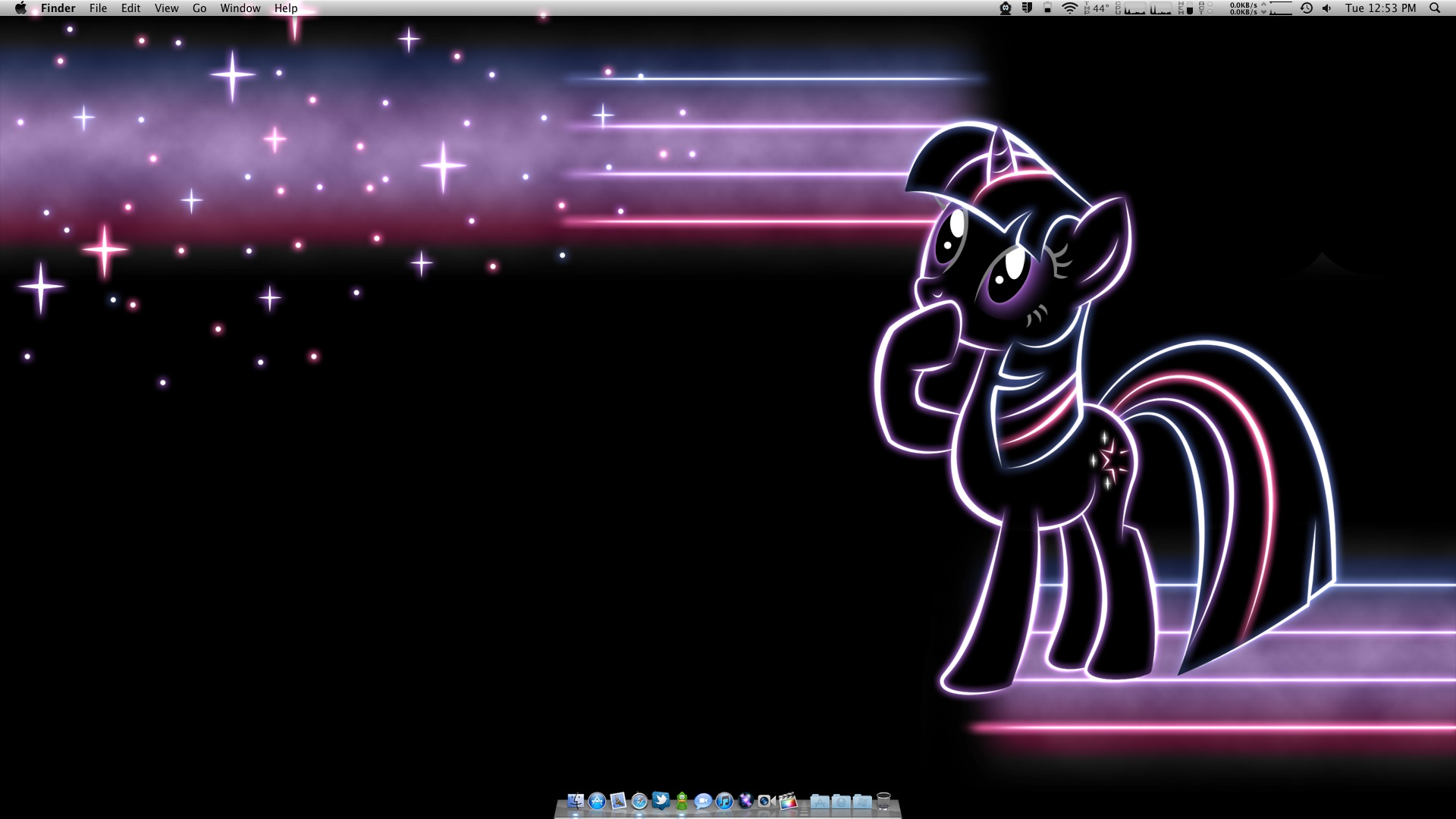Open iChat from the dock
Viewport: 1456px width, 819px height.
point(703,801)
